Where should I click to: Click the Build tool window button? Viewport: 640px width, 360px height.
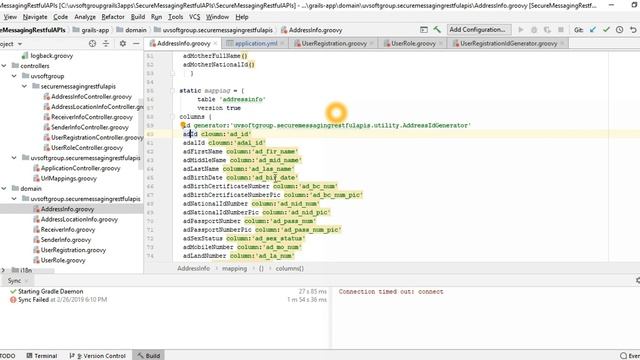point(149,356)
